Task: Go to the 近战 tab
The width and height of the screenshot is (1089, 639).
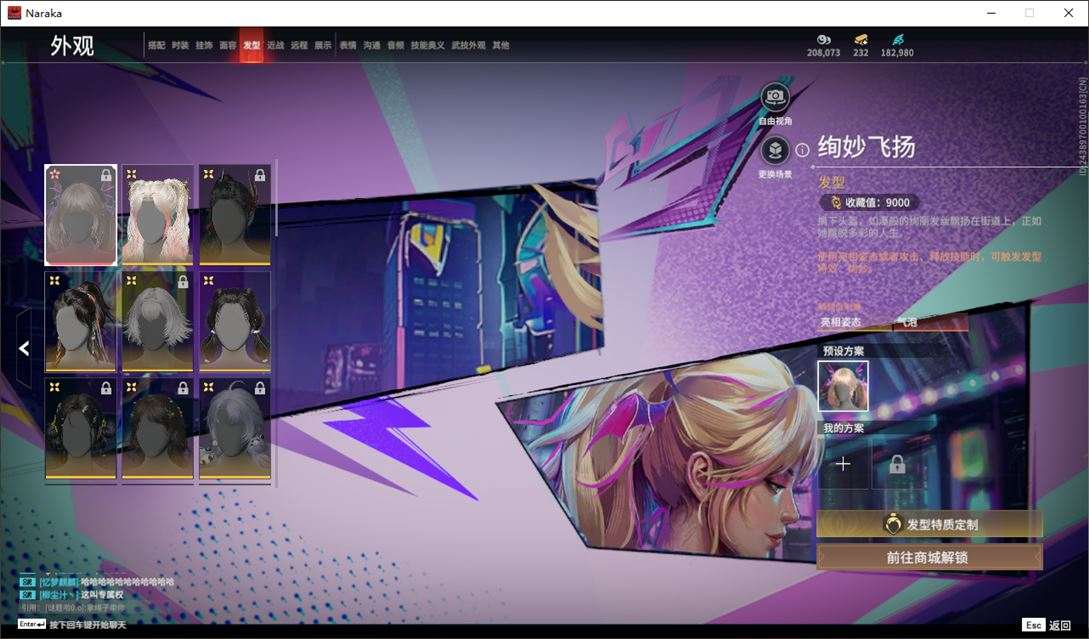Action: click(x=276, y=45)
